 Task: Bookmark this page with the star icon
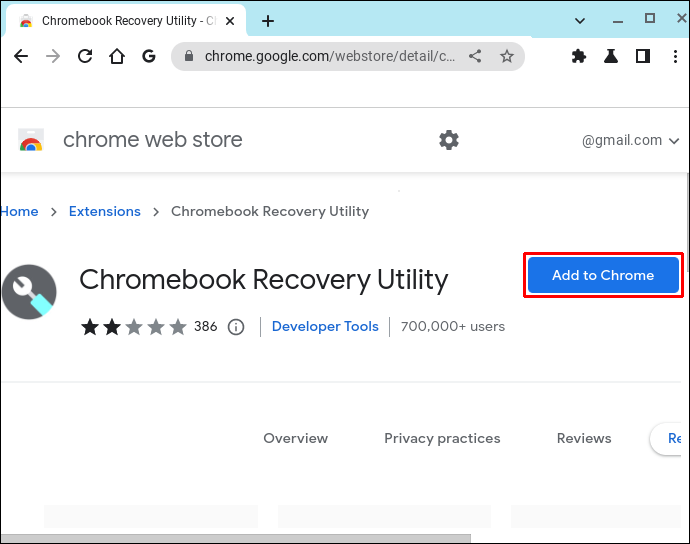tap(507, 56)
